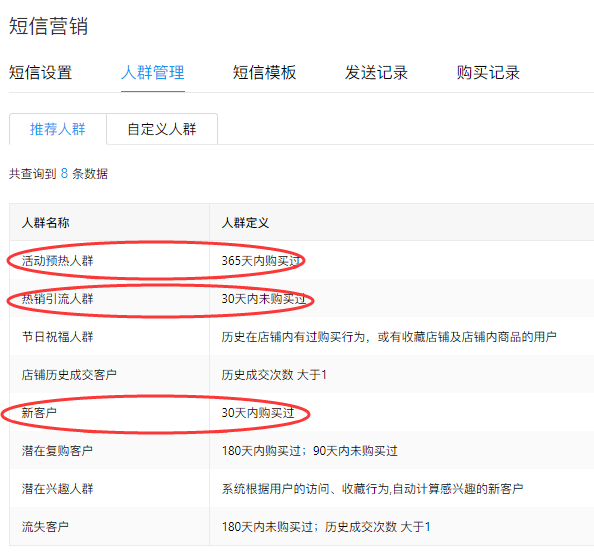
Task: Click the 活动预热人群 row name
Action: [x=57, y=261]
